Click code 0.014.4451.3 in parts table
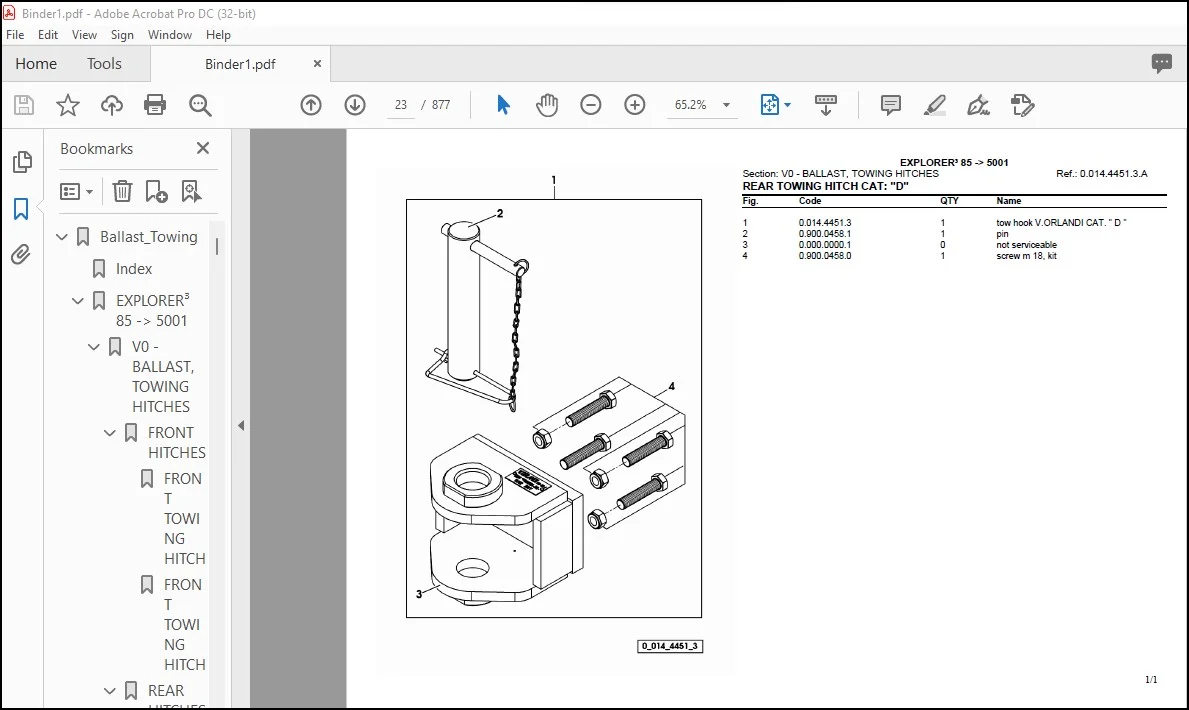This screenshot has width=1189, height=710. [x=825, y=223]
